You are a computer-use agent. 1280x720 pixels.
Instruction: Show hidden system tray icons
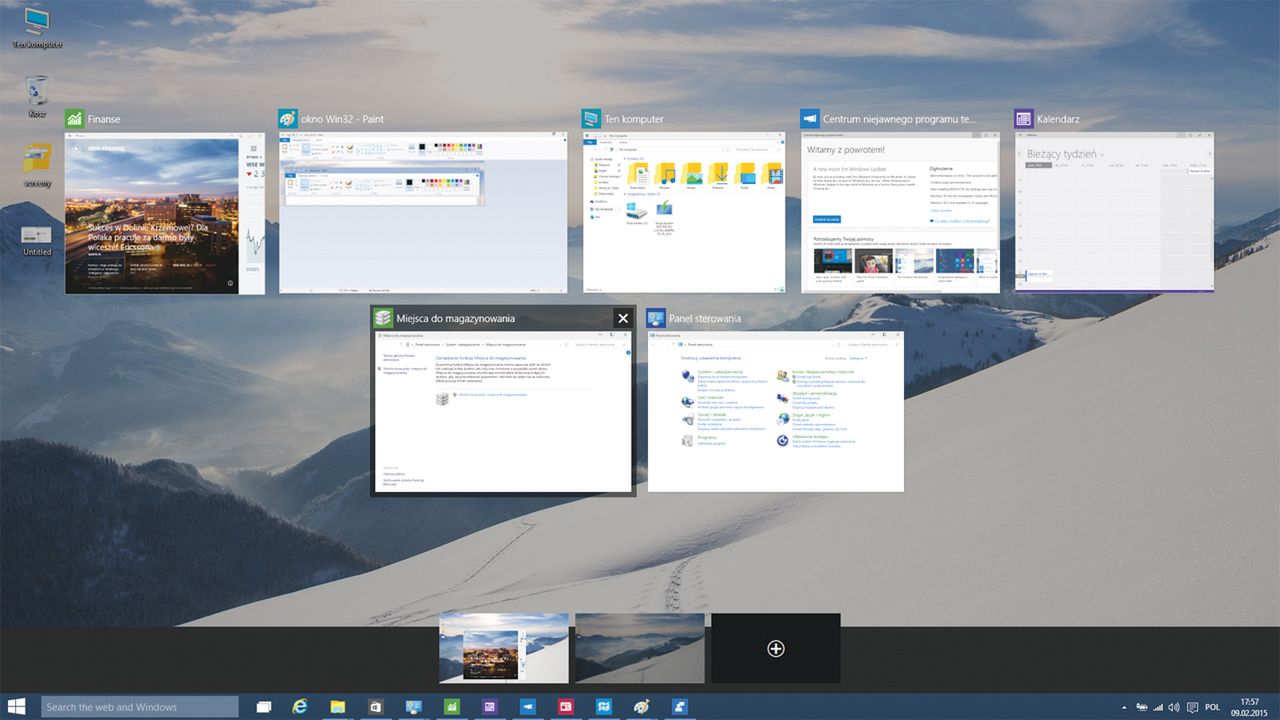click(x=1124, y=708)
